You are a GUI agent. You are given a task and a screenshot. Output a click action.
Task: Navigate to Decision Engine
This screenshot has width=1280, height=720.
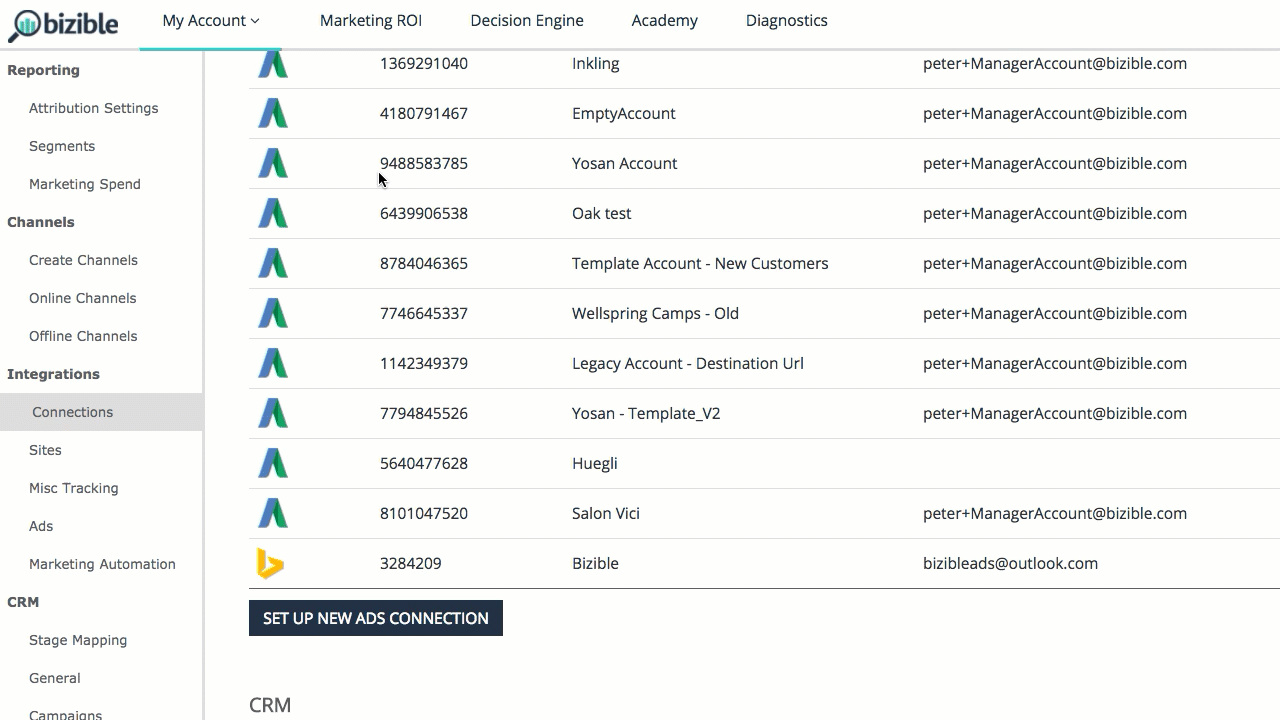coord(527,20)
